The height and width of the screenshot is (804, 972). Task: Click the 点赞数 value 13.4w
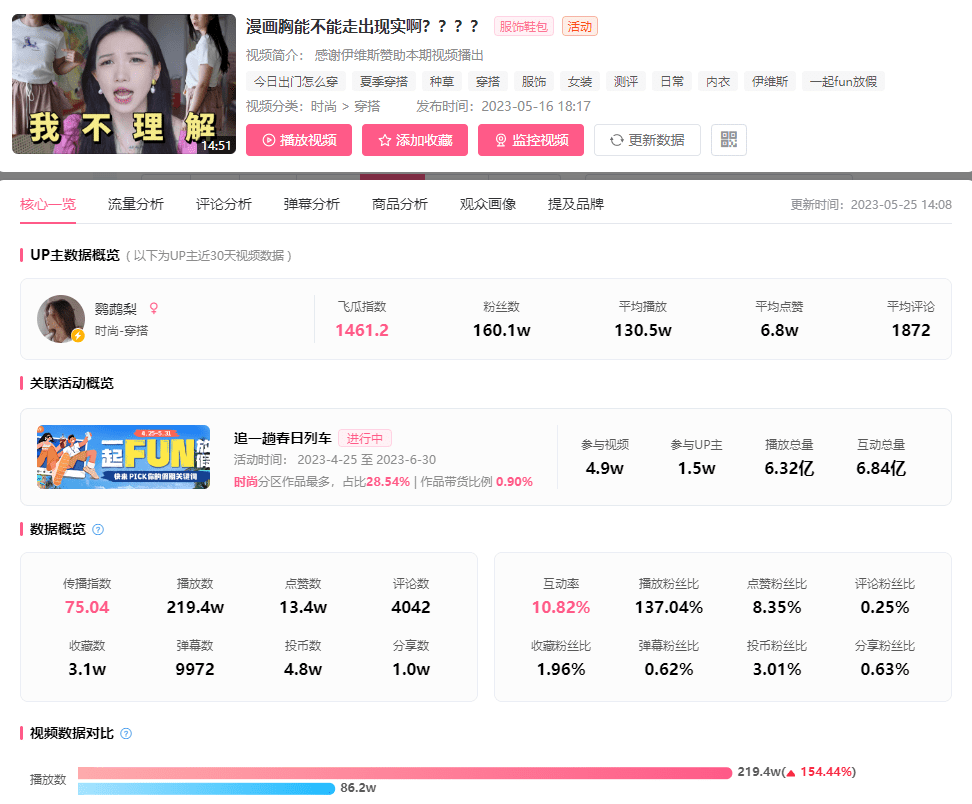coord(303,607)
